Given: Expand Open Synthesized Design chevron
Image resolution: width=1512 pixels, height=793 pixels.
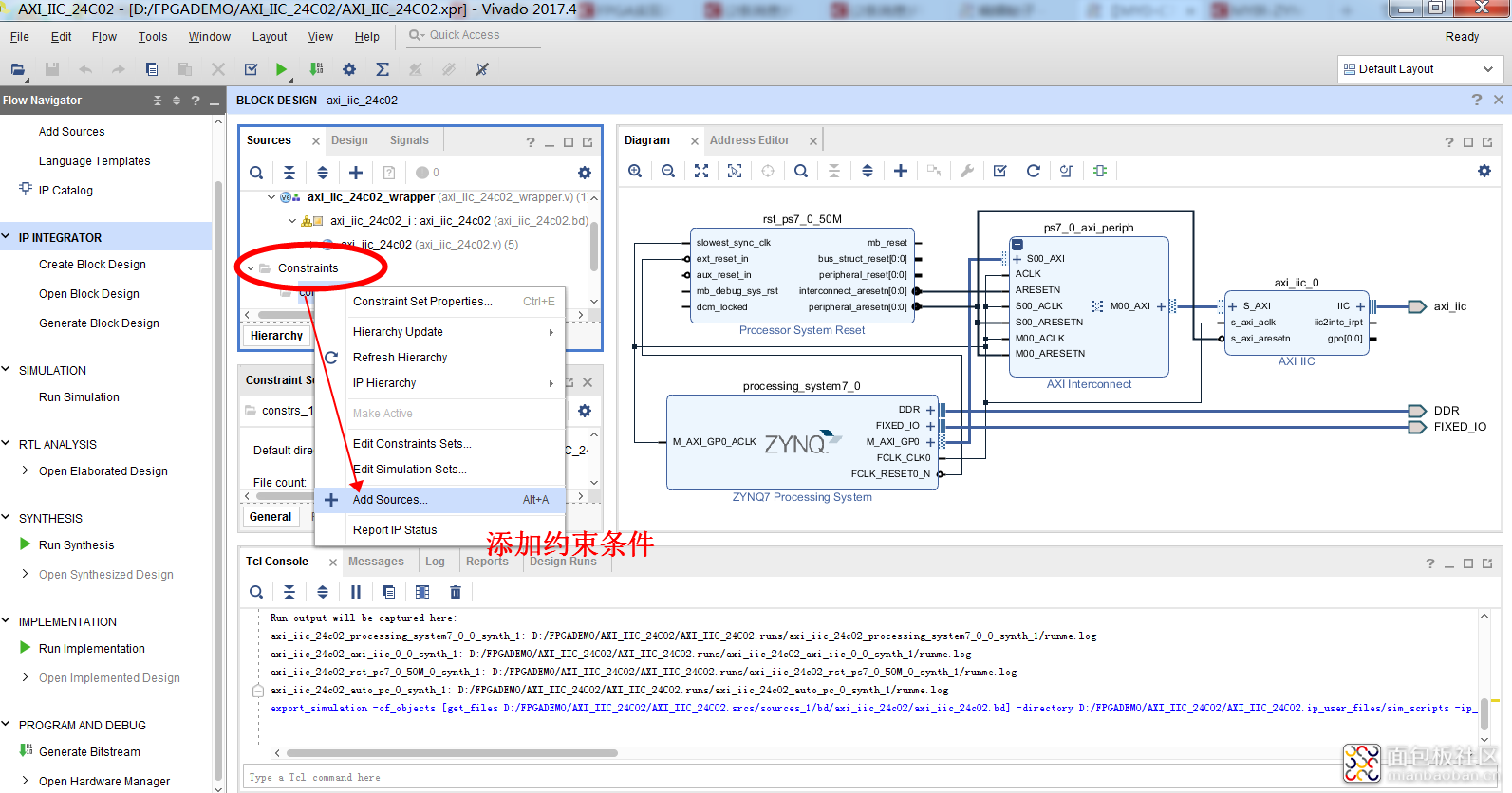Looking at the screenshot, I should (x=26, y=574).
